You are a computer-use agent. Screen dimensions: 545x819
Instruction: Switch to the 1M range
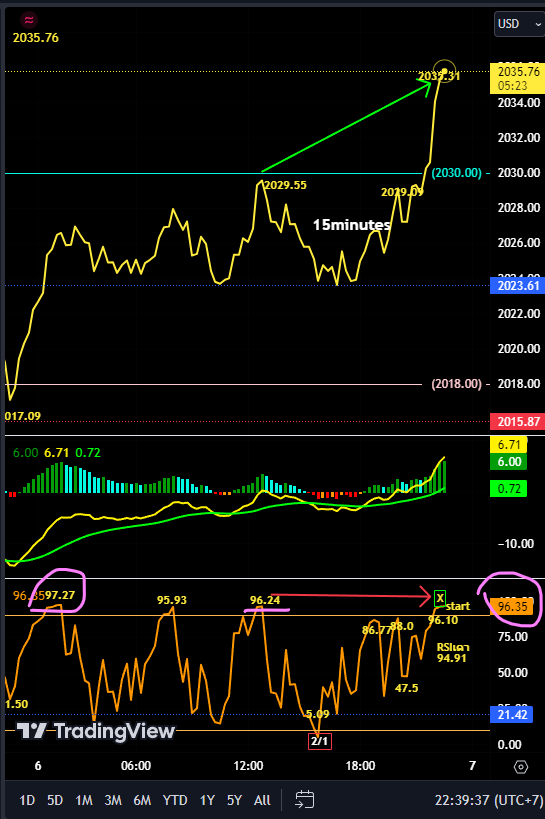(x=84, y=800)
